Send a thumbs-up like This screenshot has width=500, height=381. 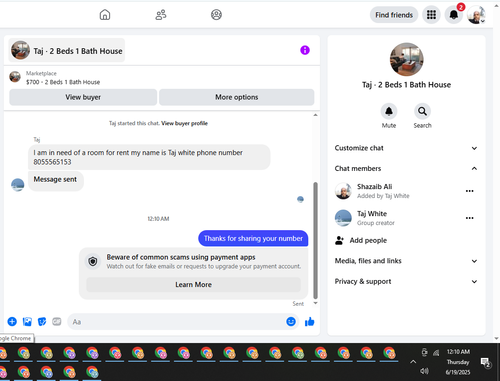click(x=310, y=322)
